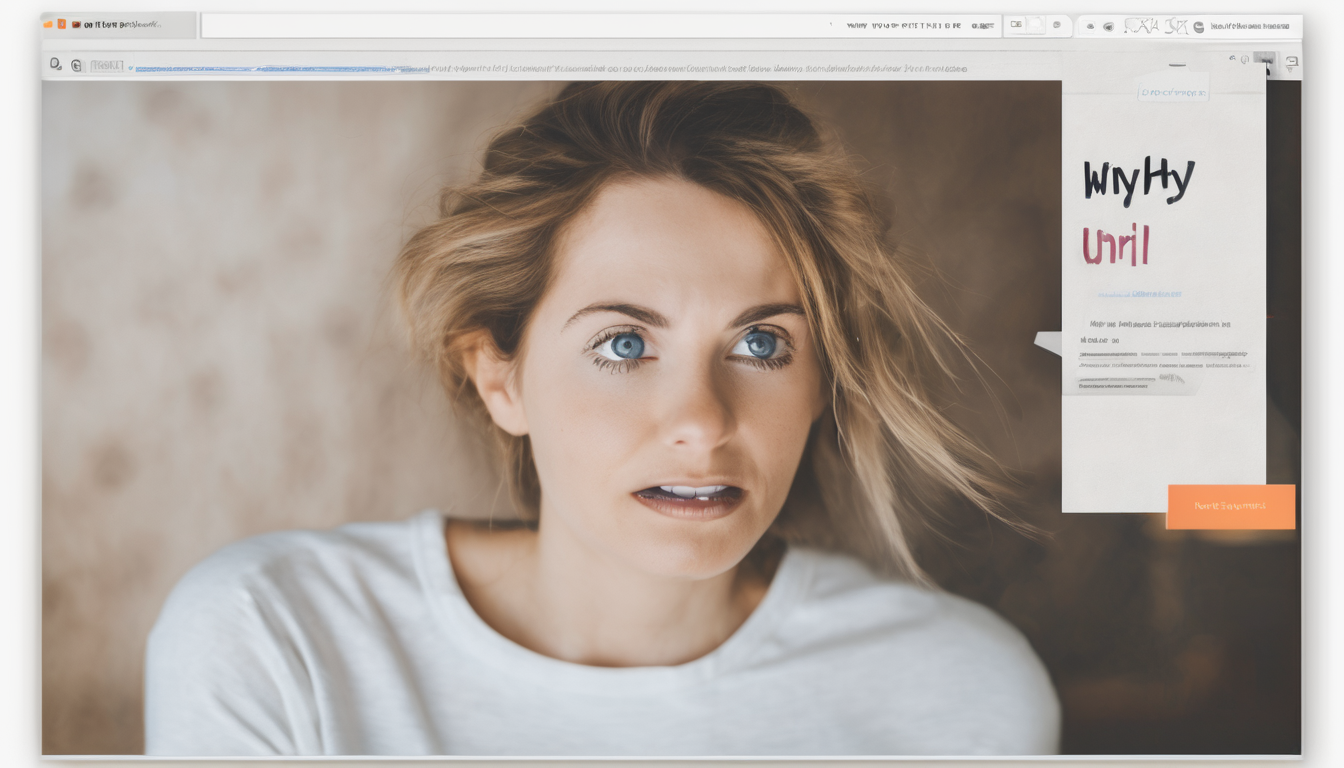This screenshot has width=1344, height=768.
Task: Click the favicon on the active browser tab
Action: click(76, 25)
